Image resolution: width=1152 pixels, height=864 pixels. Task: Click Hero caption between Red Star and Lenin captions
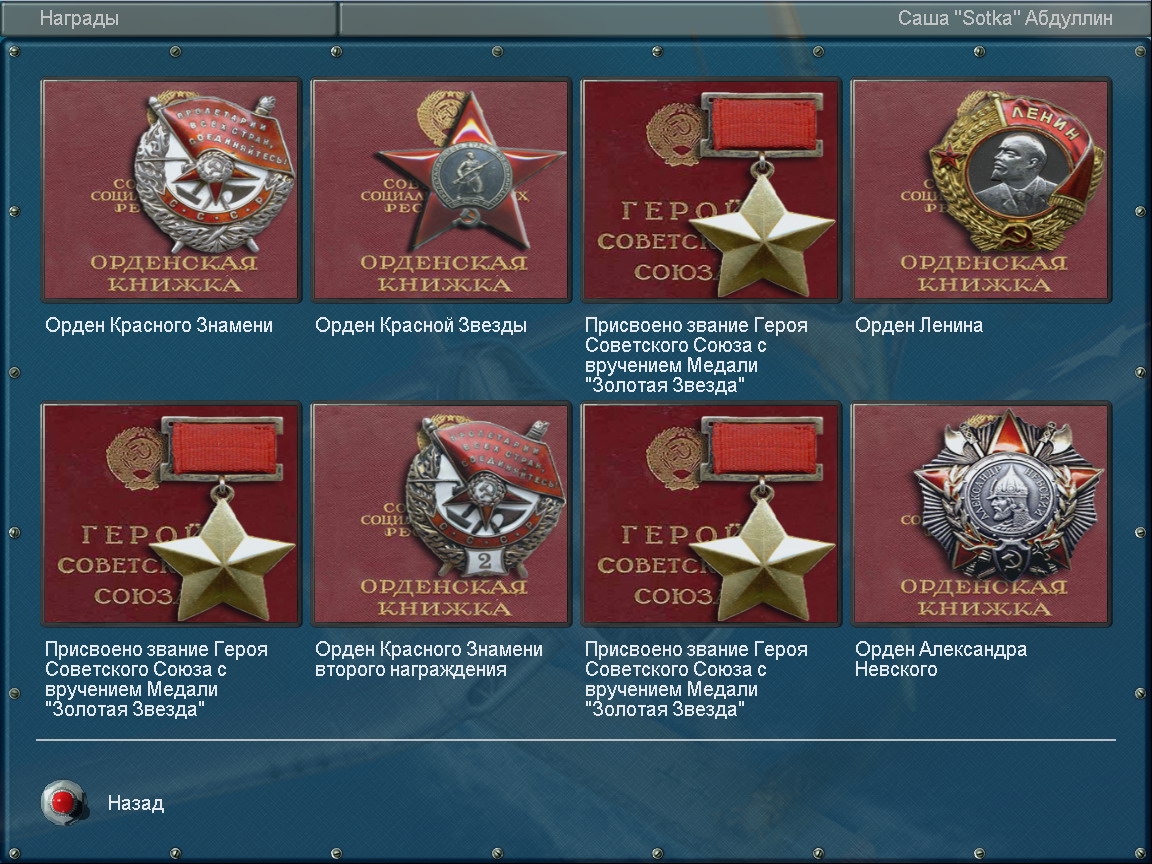696,356
